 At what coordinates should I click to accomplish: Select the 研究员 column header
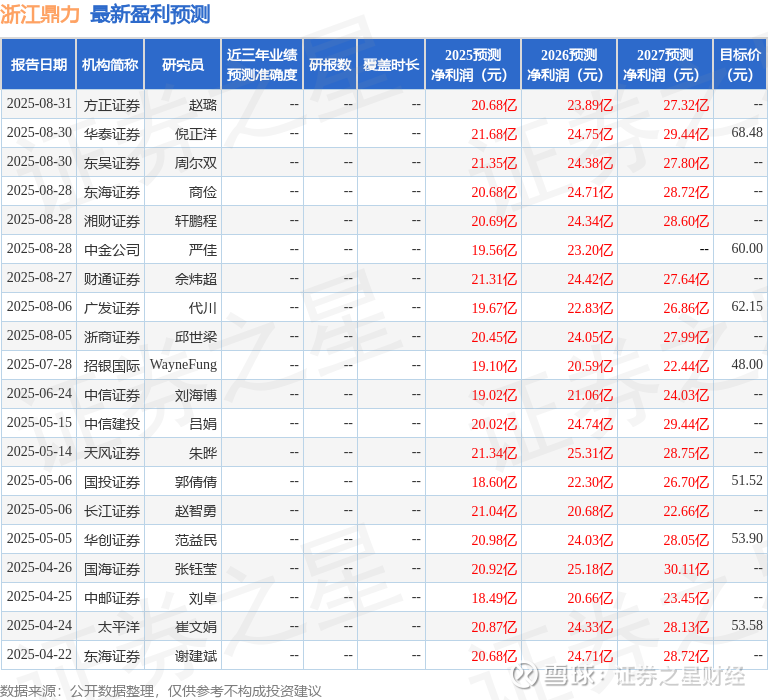pos(183,65)
